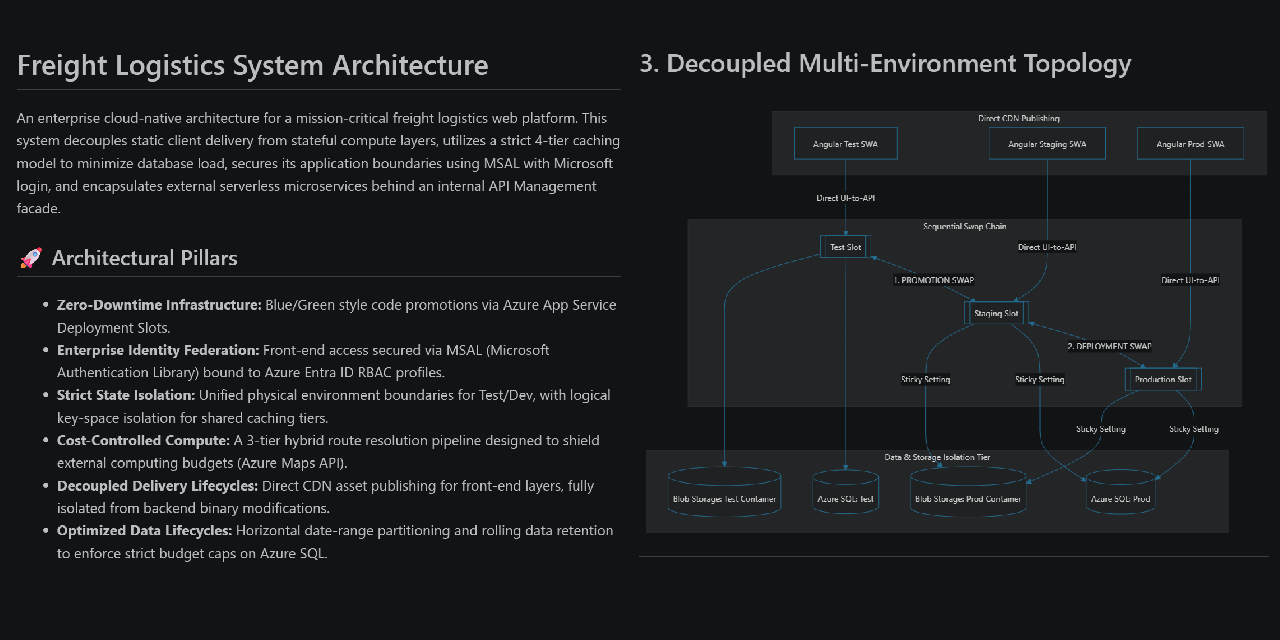The image size is (1280, 640).
Task: Click the Direct CDN Publishing group title
Action: [1018, 118]
